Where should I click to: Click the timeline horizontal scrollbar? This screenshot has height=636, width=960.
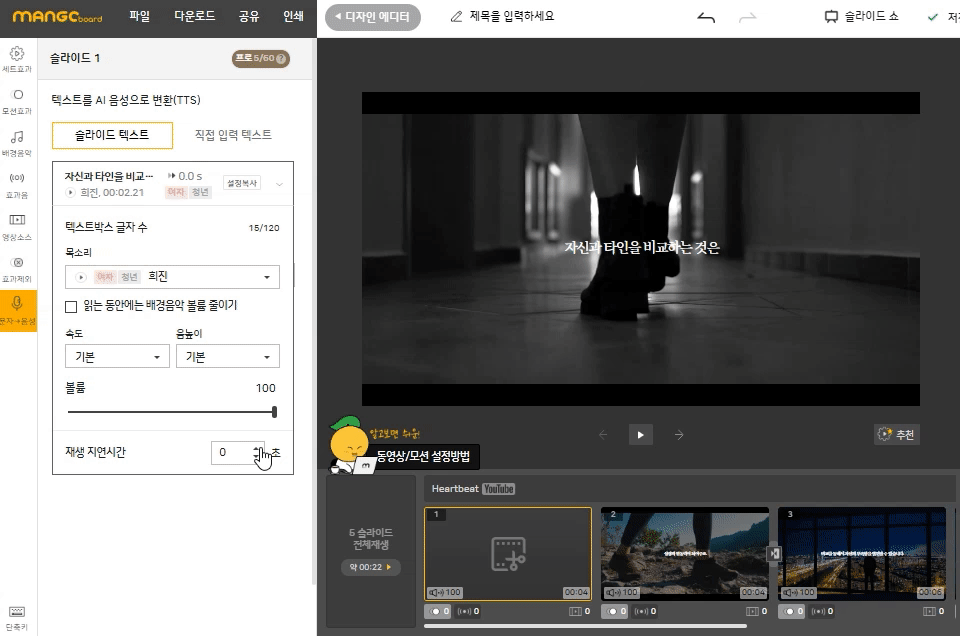(x=585, y=626)
